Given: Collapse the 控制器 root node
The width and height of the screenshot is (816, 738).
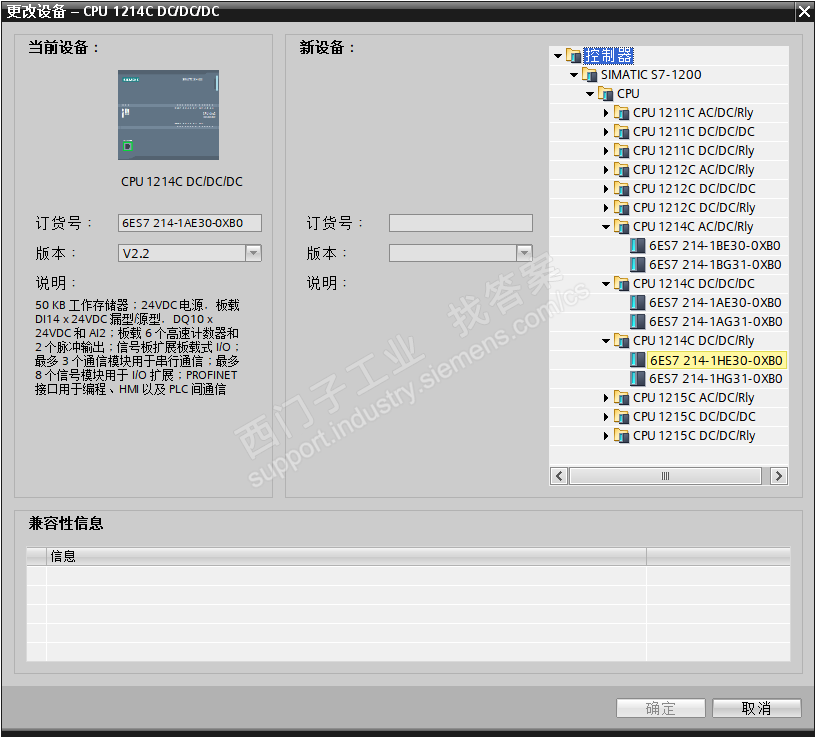Looking at the screenshot, I should coord(558,56).
